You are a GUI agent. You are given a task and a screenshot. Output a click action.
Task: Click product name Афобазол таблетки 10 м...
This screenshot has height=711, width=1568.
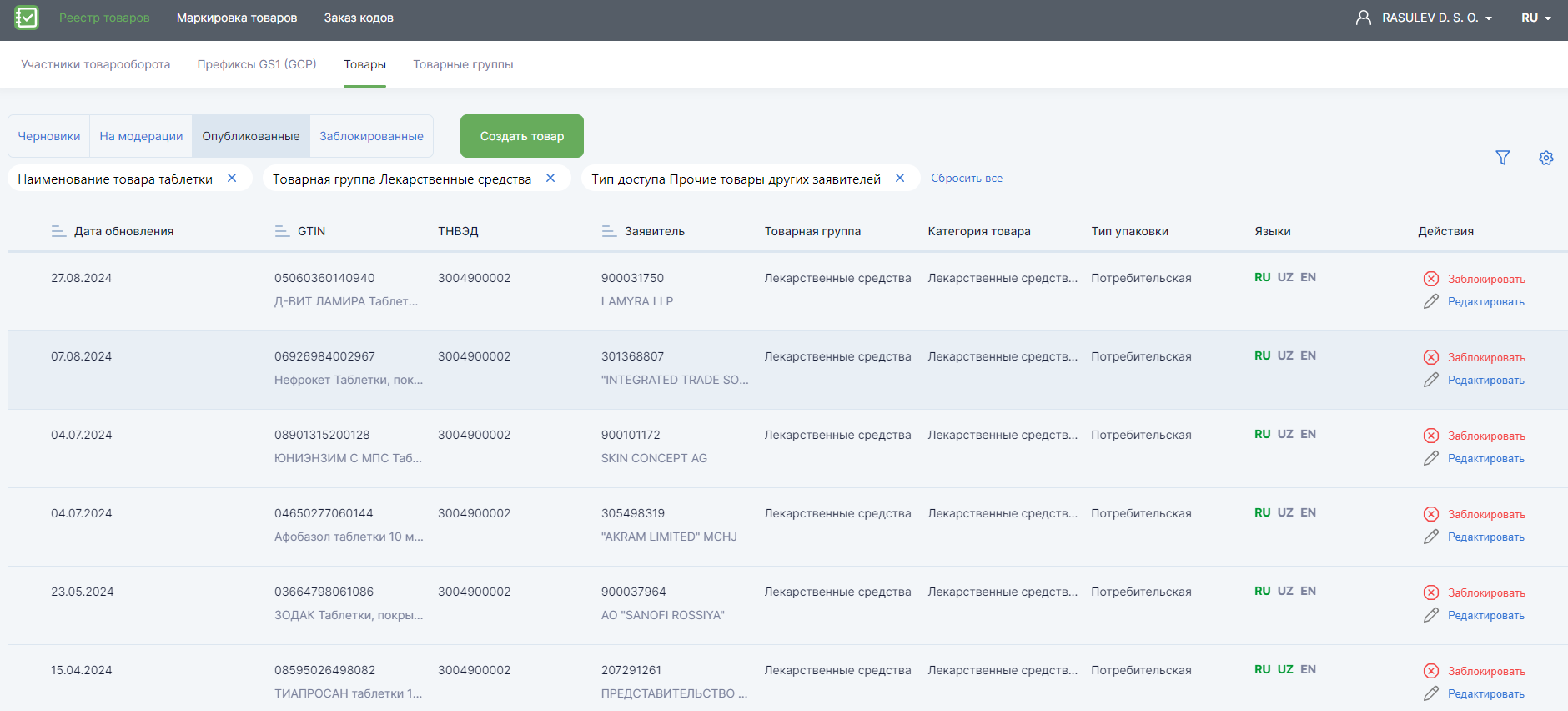(x=349, y=537)
